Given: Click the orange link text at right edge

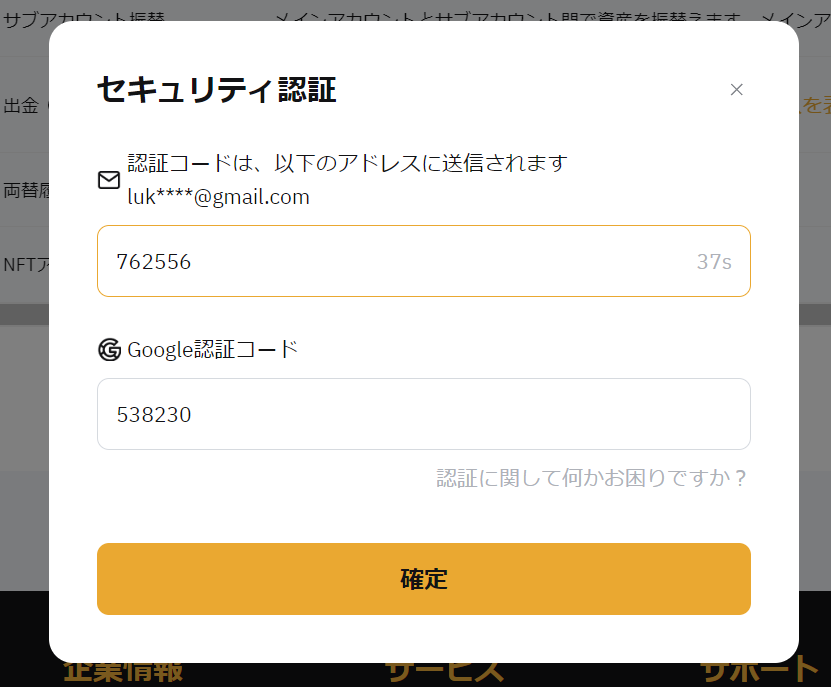Looking at the screenshot, I should click(814, 104).
